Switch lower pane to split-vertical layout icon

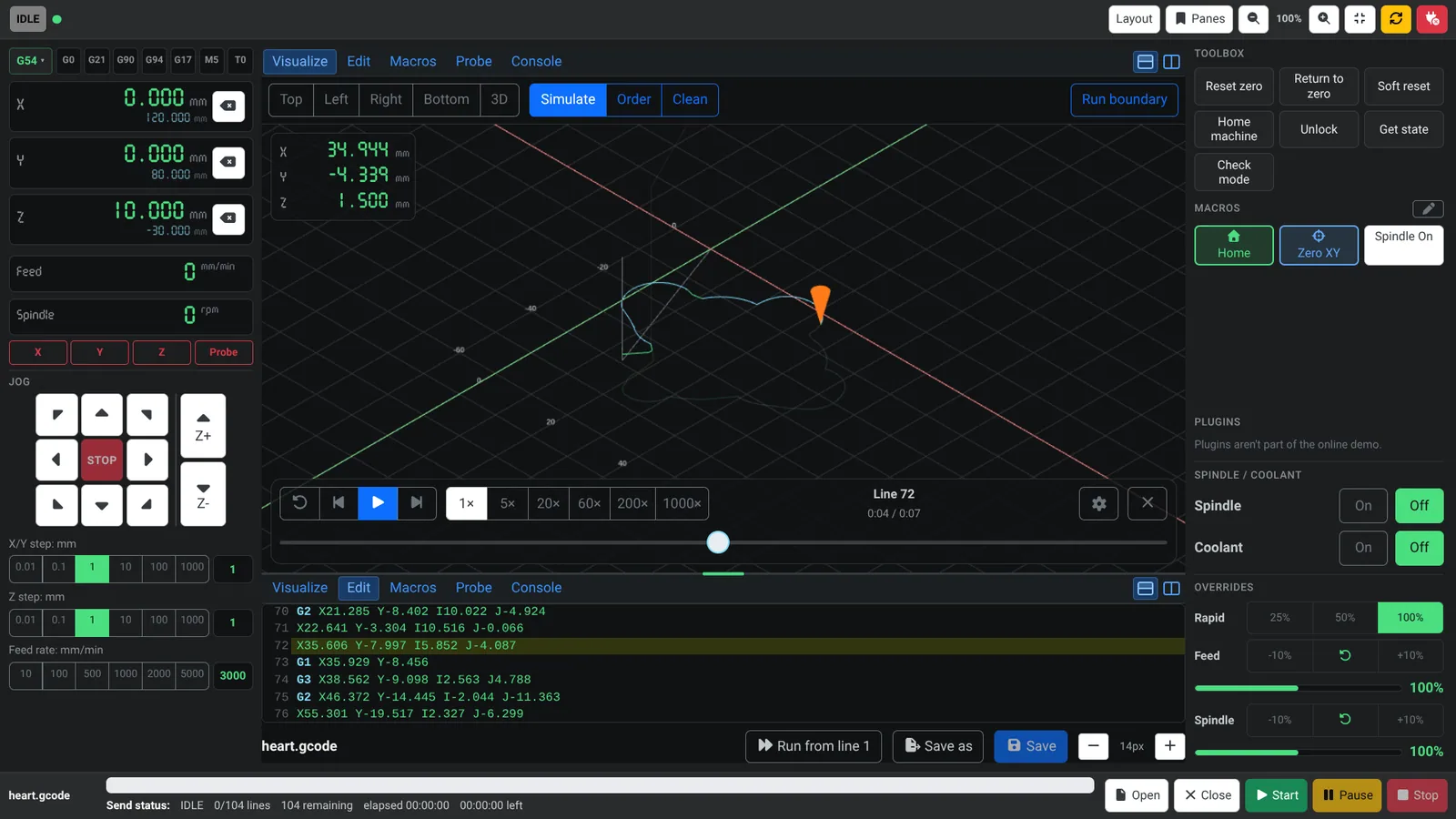click(1172, 589)
